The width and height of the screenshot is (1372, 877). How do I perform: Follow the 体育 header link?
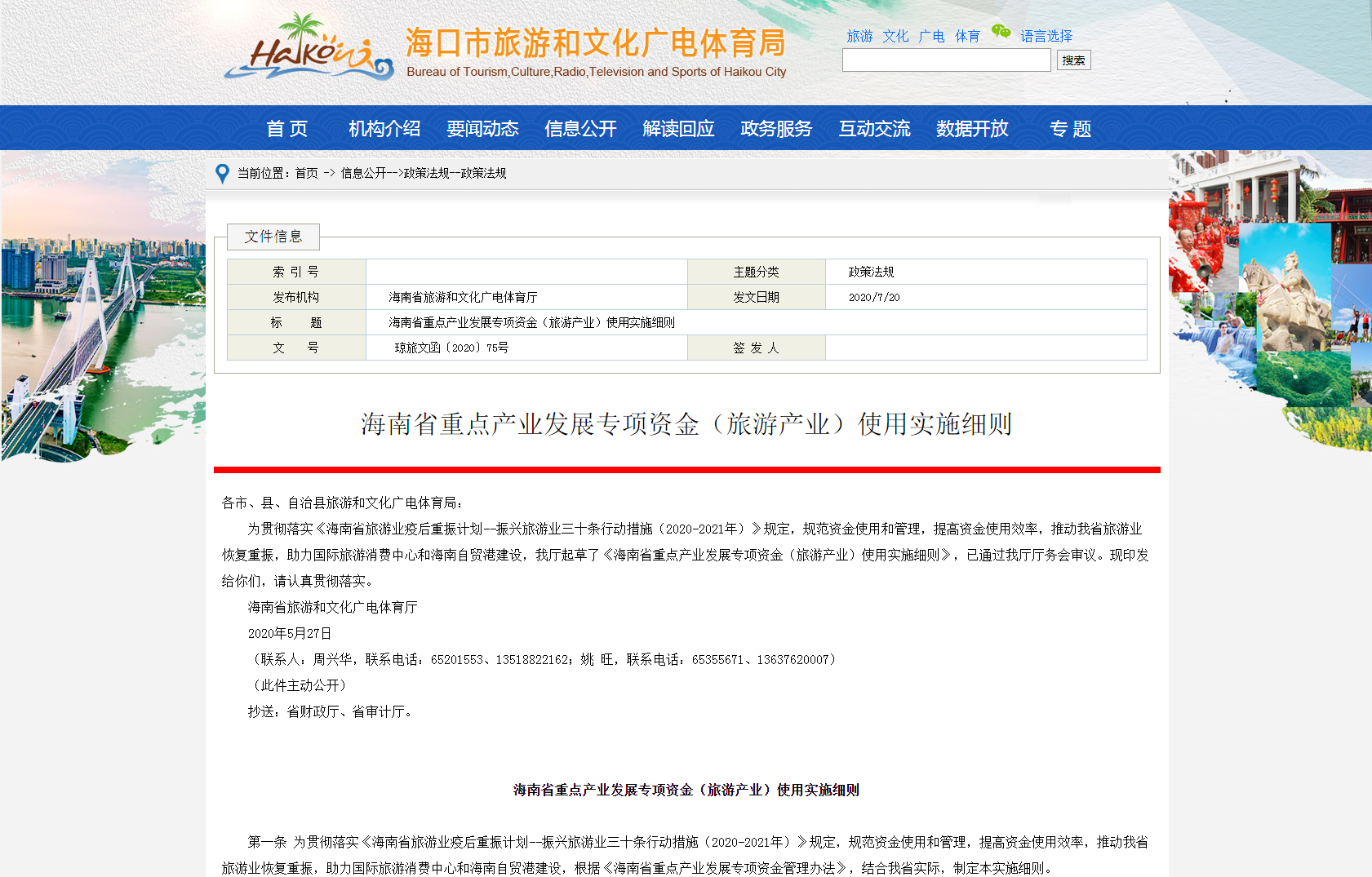click(967, 36)
